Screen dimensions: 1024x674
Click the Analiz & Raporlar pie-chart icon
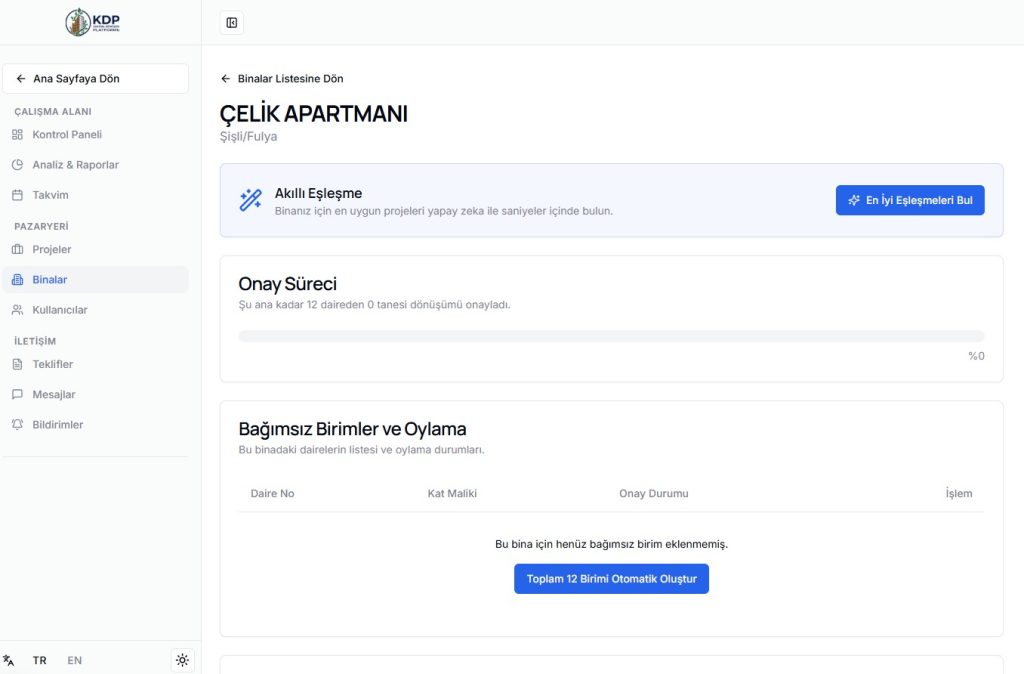(17, 165)
